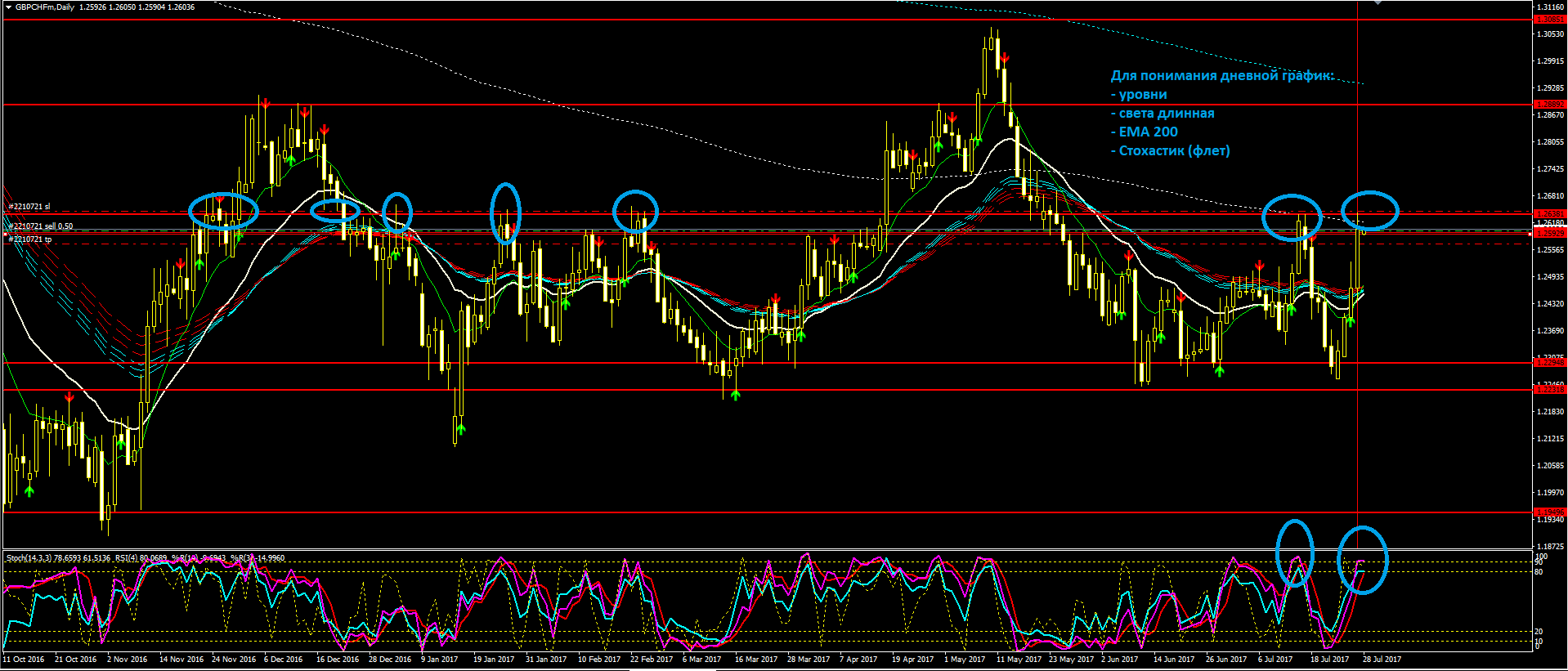1568x671 pixels.
Task: Click the GBPCHFm,Daily chart title
Action: 45,7
